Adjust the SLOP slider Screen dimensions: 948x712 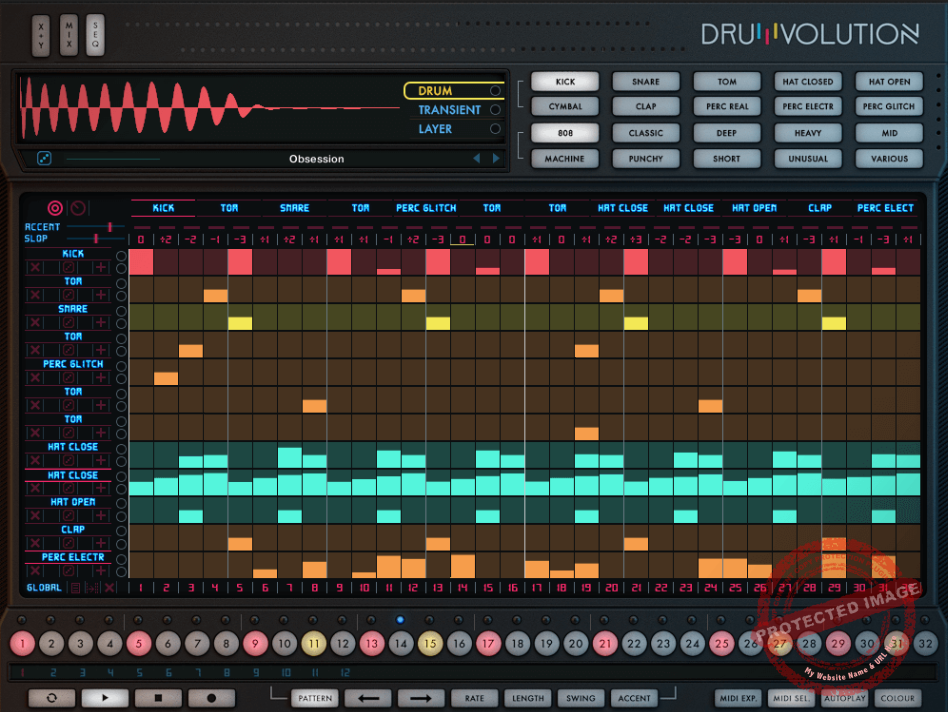pyautogui.click(x=95, y=239)
